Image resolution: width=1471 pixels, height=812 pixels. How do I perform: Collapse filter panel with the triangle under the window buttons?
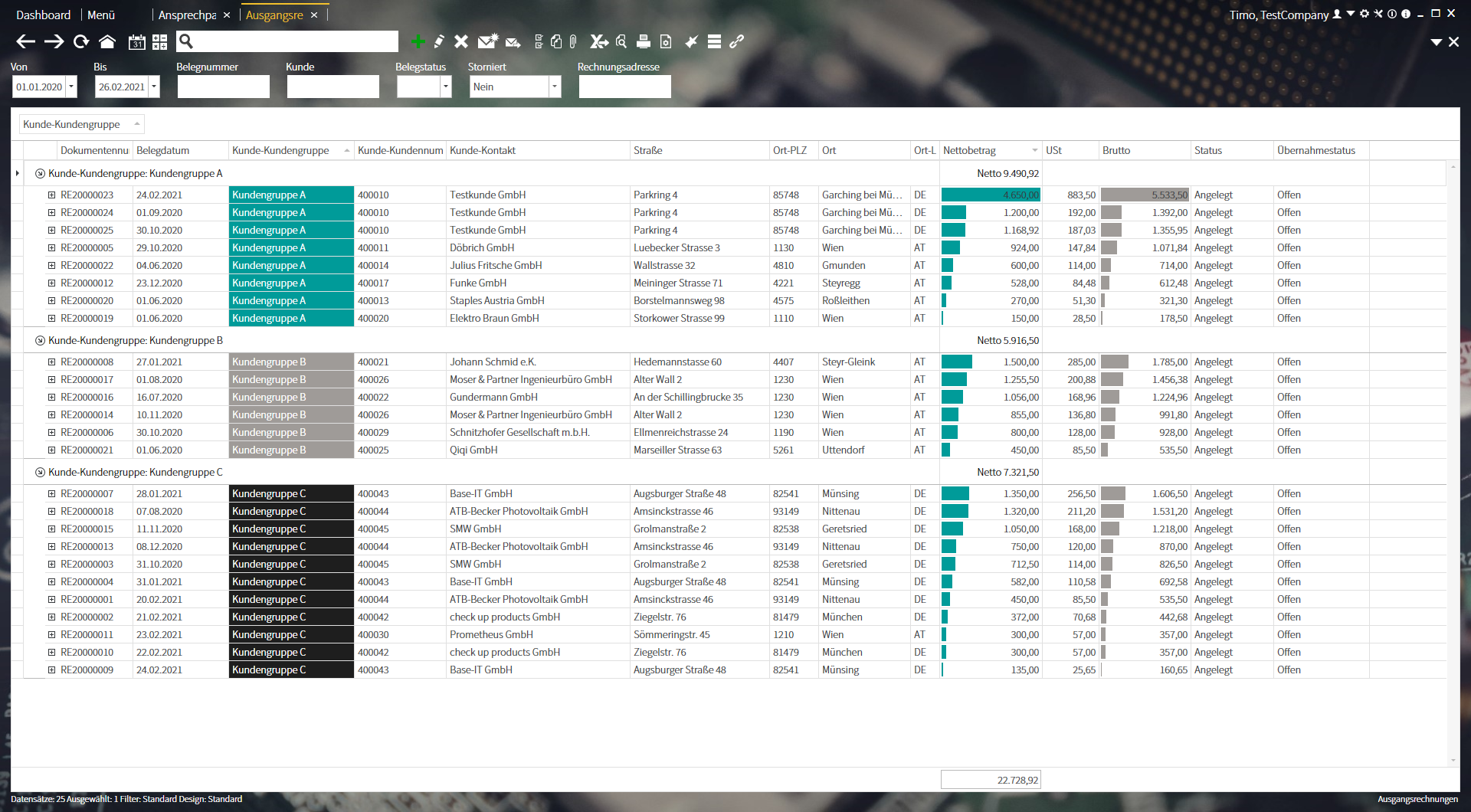click(1437, 42)
